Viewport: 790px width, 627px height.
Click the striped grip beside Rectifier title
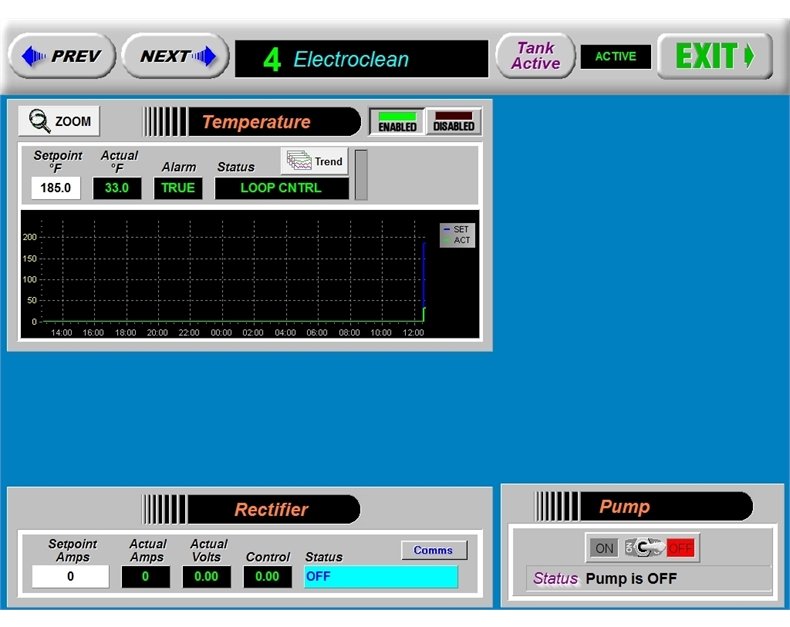pyautogui.click(x=164, y=509)
